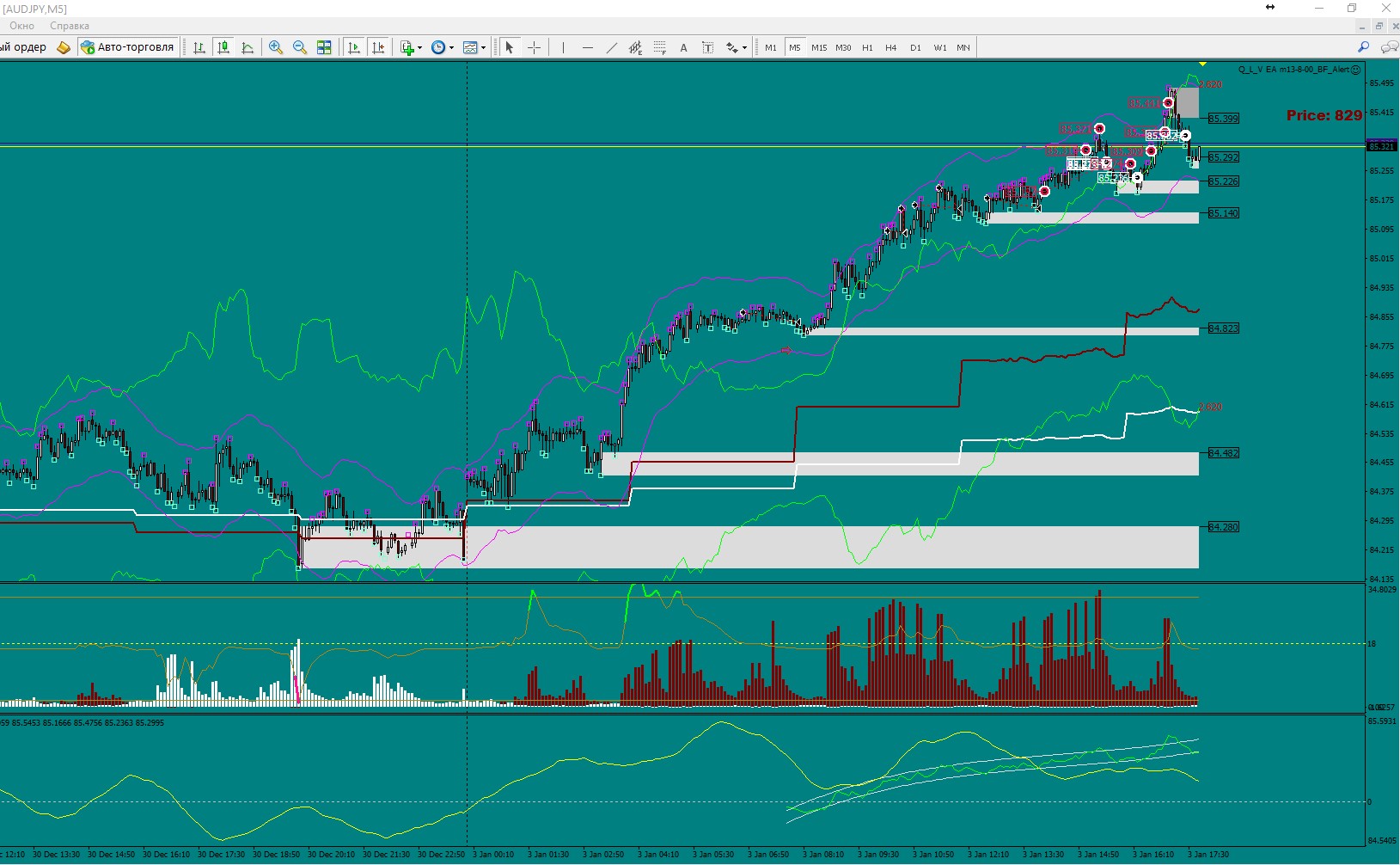This screenshot has height=865, width=1400.
Task: Switch timeframe to H4
Action: pos(891,47)
